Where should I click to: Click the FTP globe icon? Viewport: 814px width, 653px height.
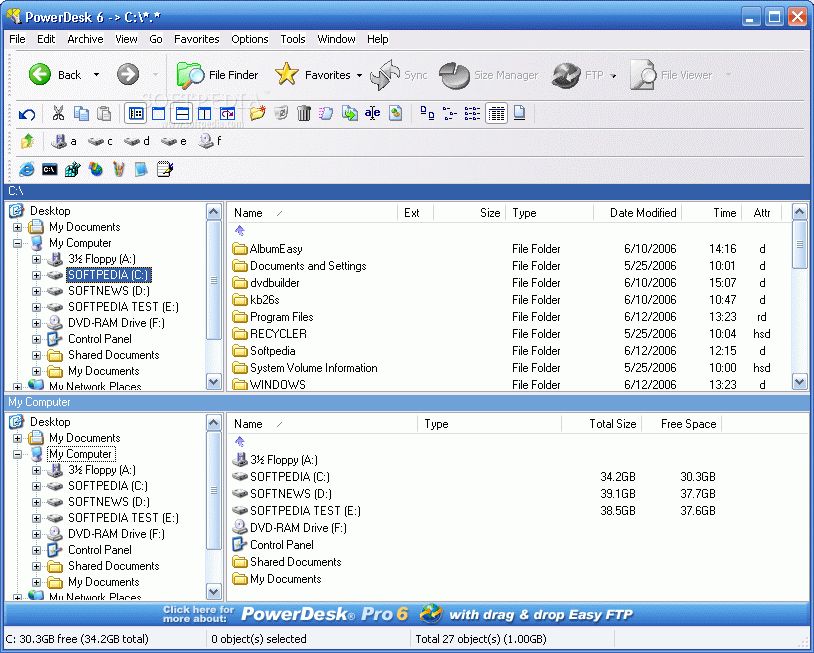566,75
